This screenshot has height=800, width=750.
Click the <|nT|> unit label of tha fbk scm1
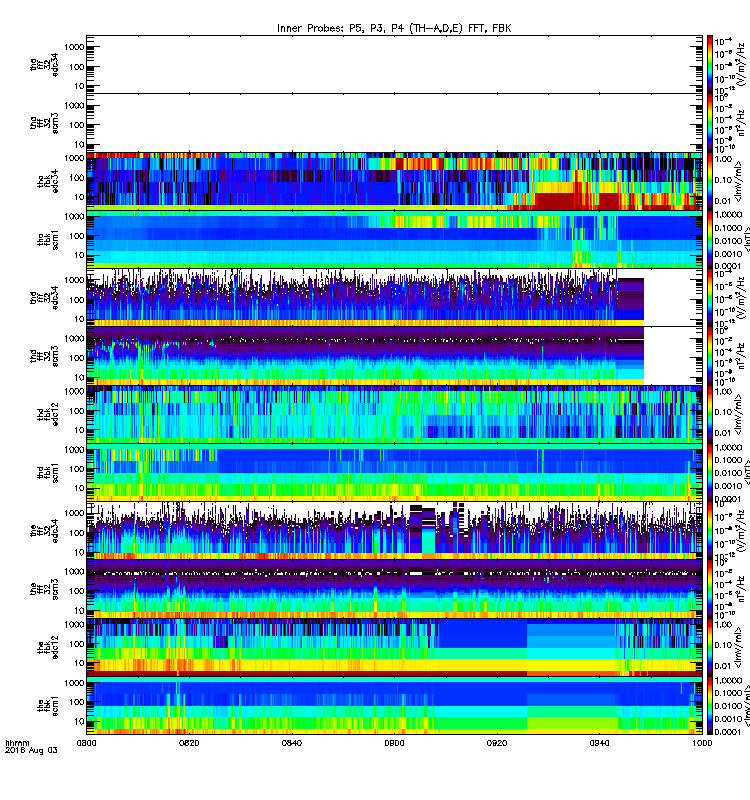coord(745,239)
